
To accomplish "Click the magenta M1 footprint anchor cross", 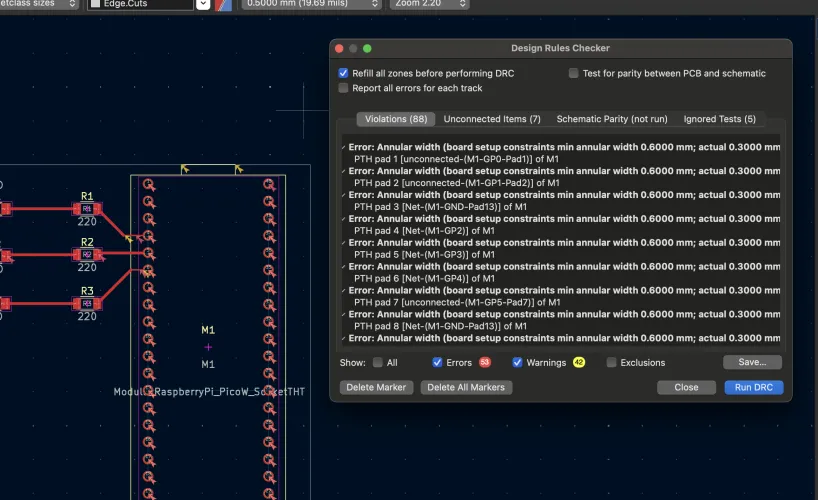I will click(x=208, y=347).
